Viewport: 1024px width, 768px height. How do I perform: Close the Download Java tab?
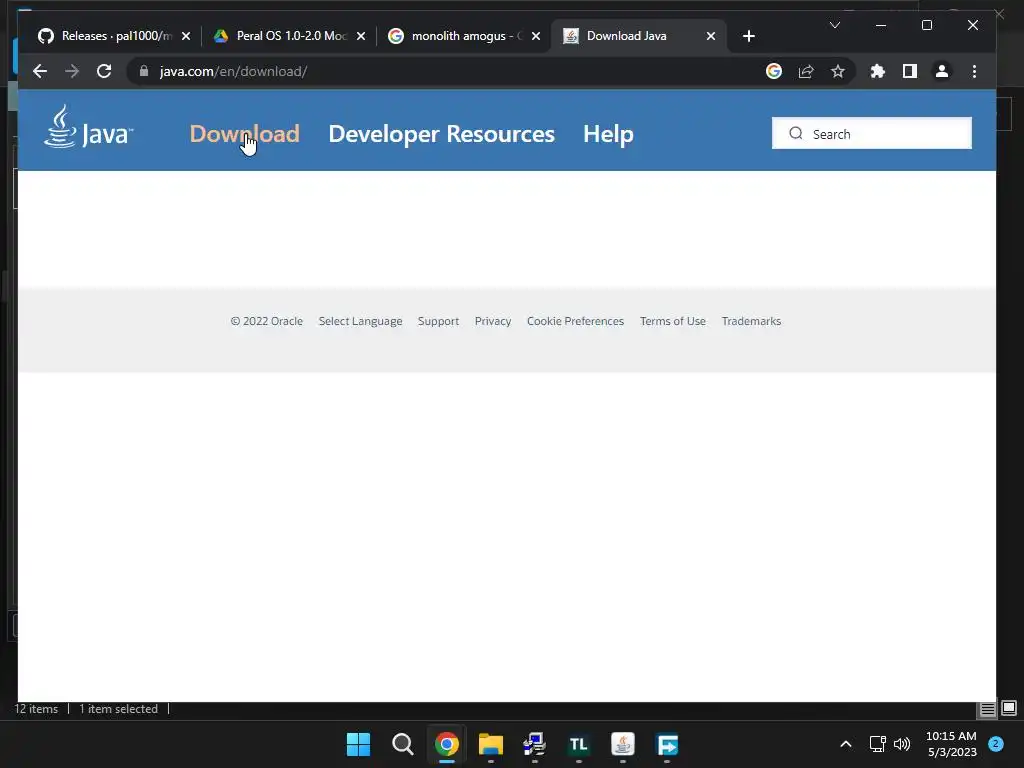711,36
